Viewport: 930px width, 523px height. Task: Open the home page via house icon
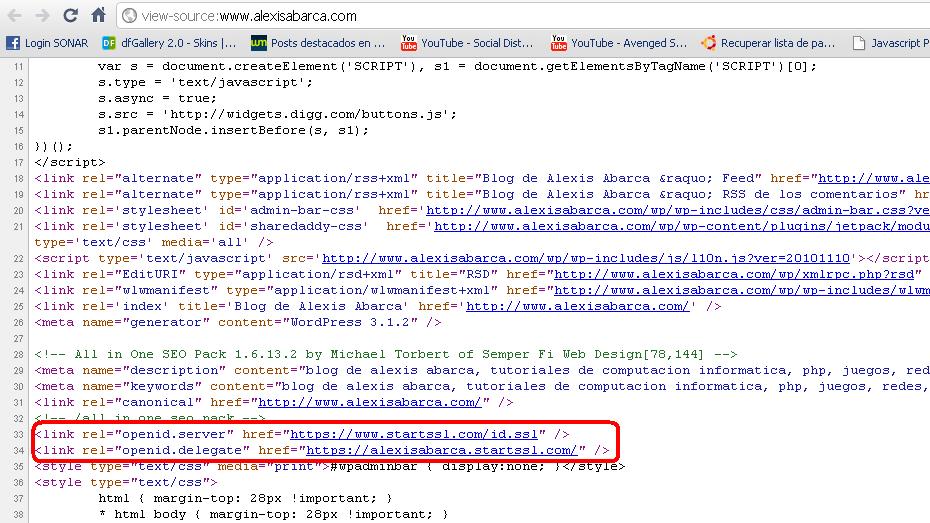click(x=98, y=15)
